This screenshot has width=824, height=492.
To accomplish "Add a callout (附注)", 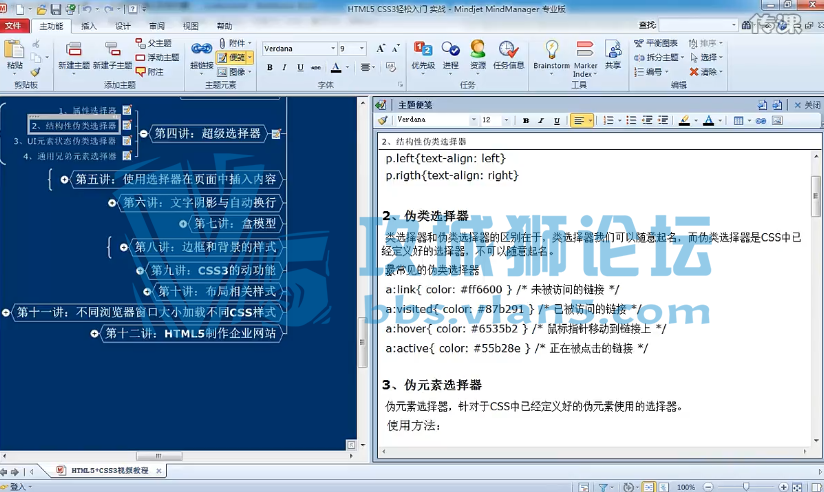I will click(x=150, y=71).
